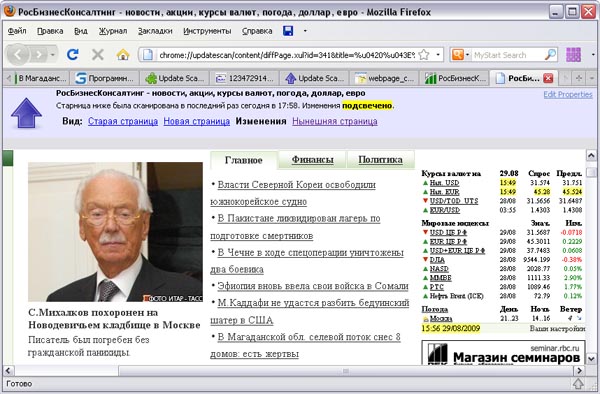600x394 pixels.
Task: Click the purple grid toolbar icon
Action: coord(573,55)
